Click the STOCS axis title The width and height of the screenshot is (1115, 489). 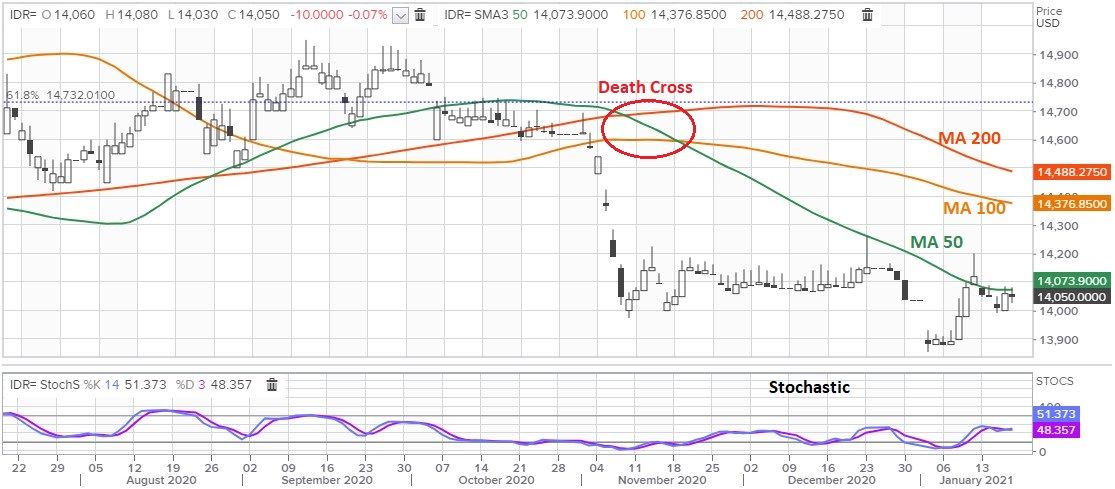1054,382
